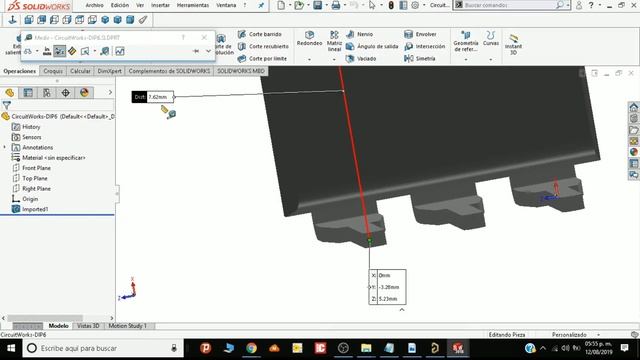The height and width of the screenshot is (360, 640).
Task: Select the Normal To view anchor icon
Action: (12, 20)
